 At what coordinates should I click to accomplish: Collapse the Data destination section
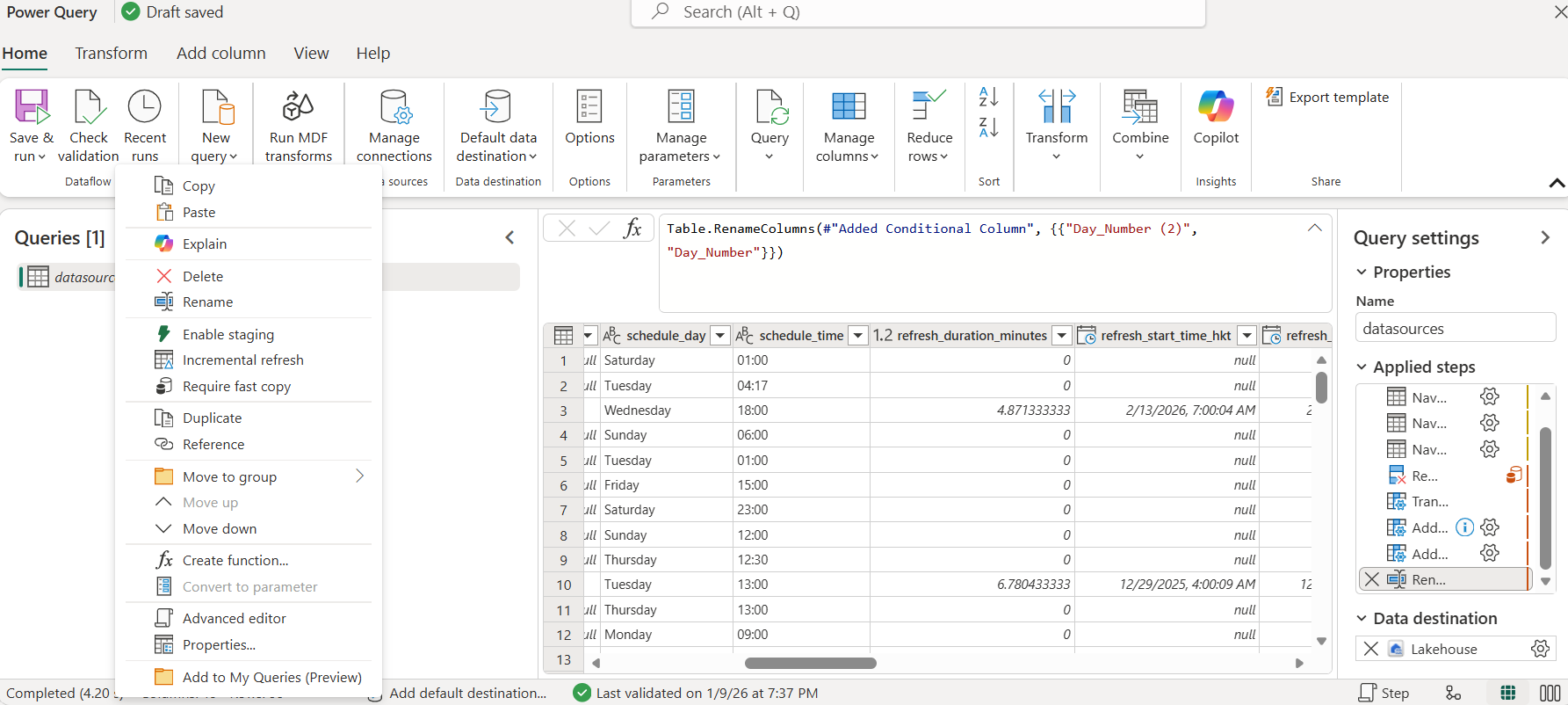coord(1362,618)
